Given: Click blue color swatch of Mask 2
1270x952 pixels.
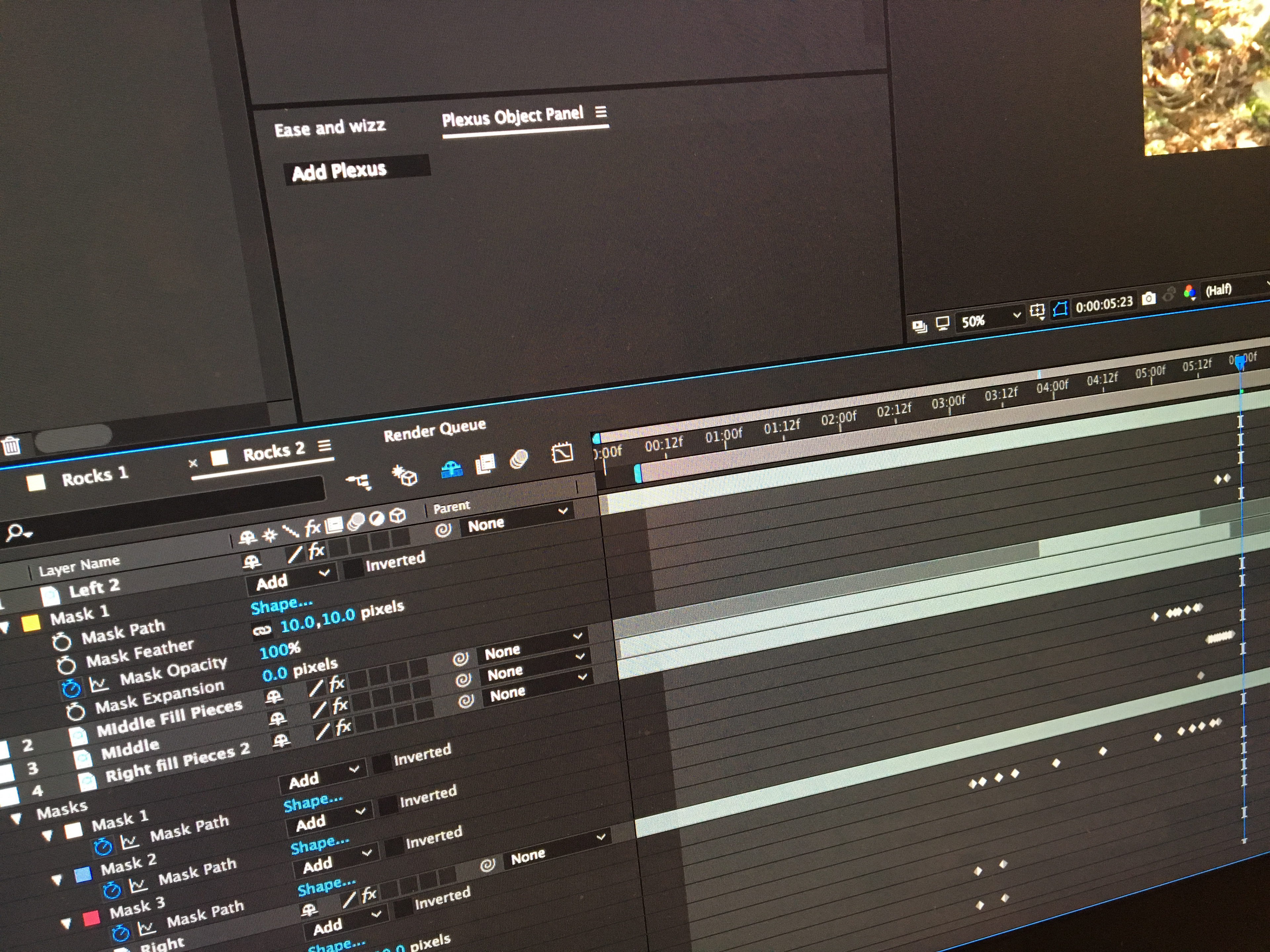Looking at the screenshot, I should click(83, 875).
